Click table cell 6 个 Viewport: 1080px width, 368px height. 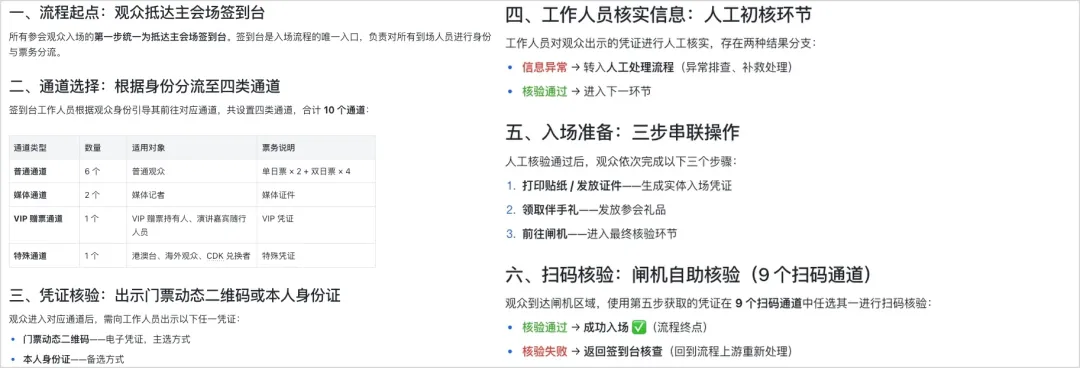click(92, 171)
